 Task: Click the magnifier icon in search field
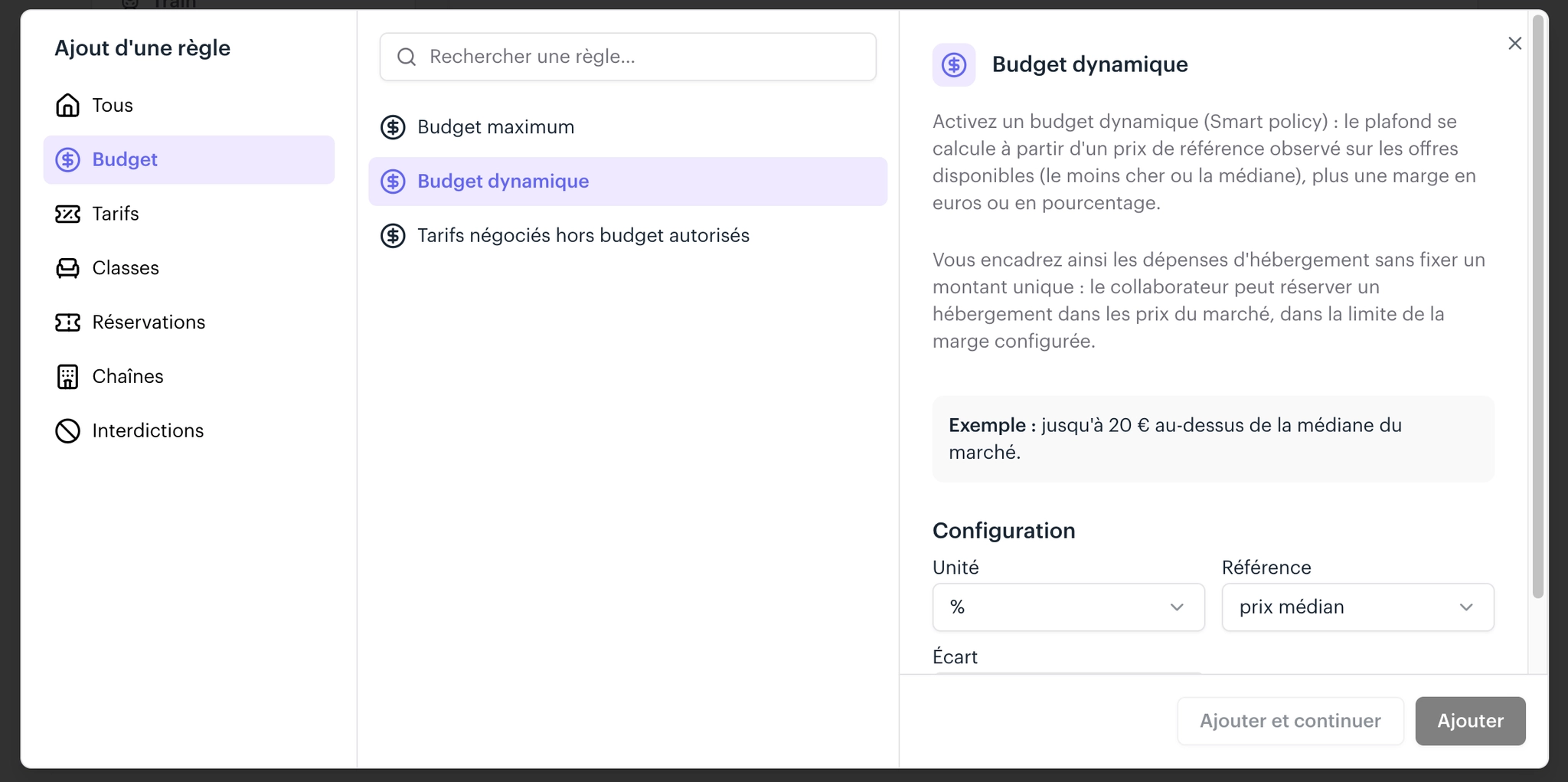407,57
